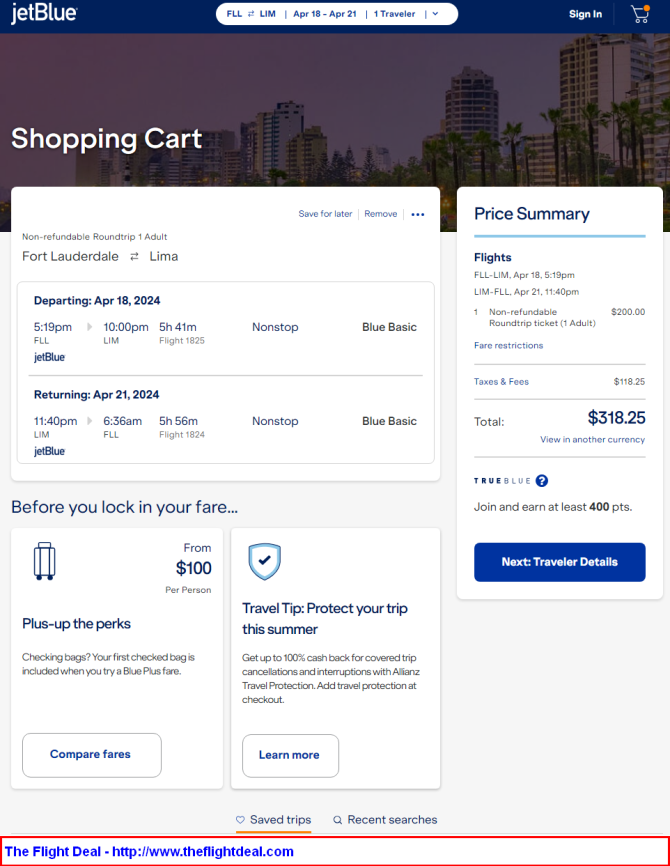Screen dimensions: 670x866
Task: Click the heart icon beside Saved trips
Action: (x=240, y=820)
